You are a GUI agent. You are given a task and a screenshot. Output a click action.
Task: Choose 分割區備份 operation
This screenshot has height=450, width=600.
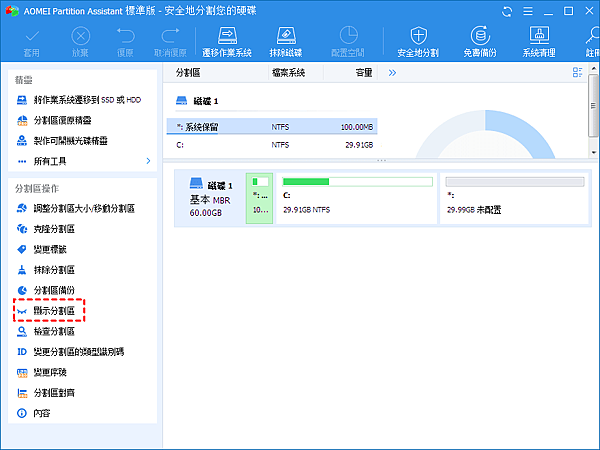point(46,290)
